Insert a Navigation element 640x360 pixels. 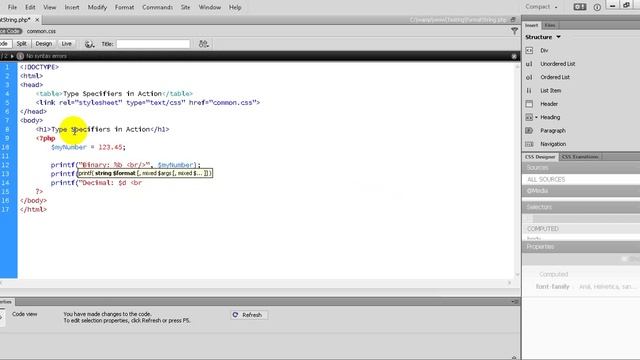pos(553,144)
